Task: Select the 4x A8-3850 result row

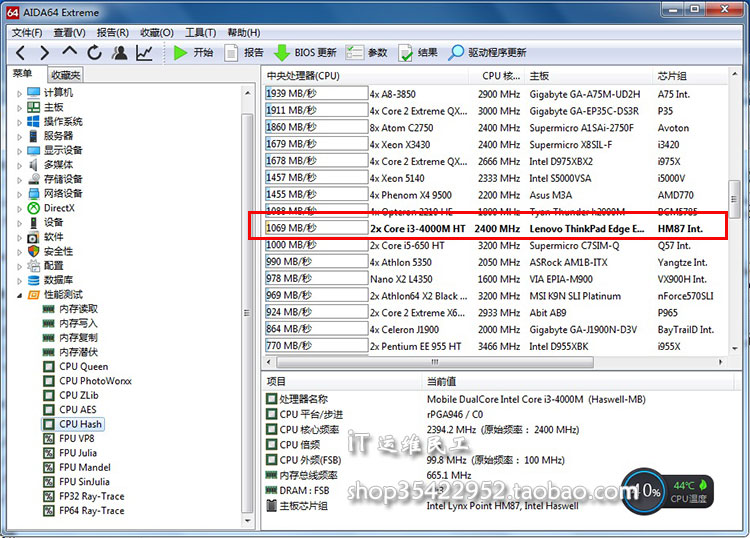Action: point(495,94)
